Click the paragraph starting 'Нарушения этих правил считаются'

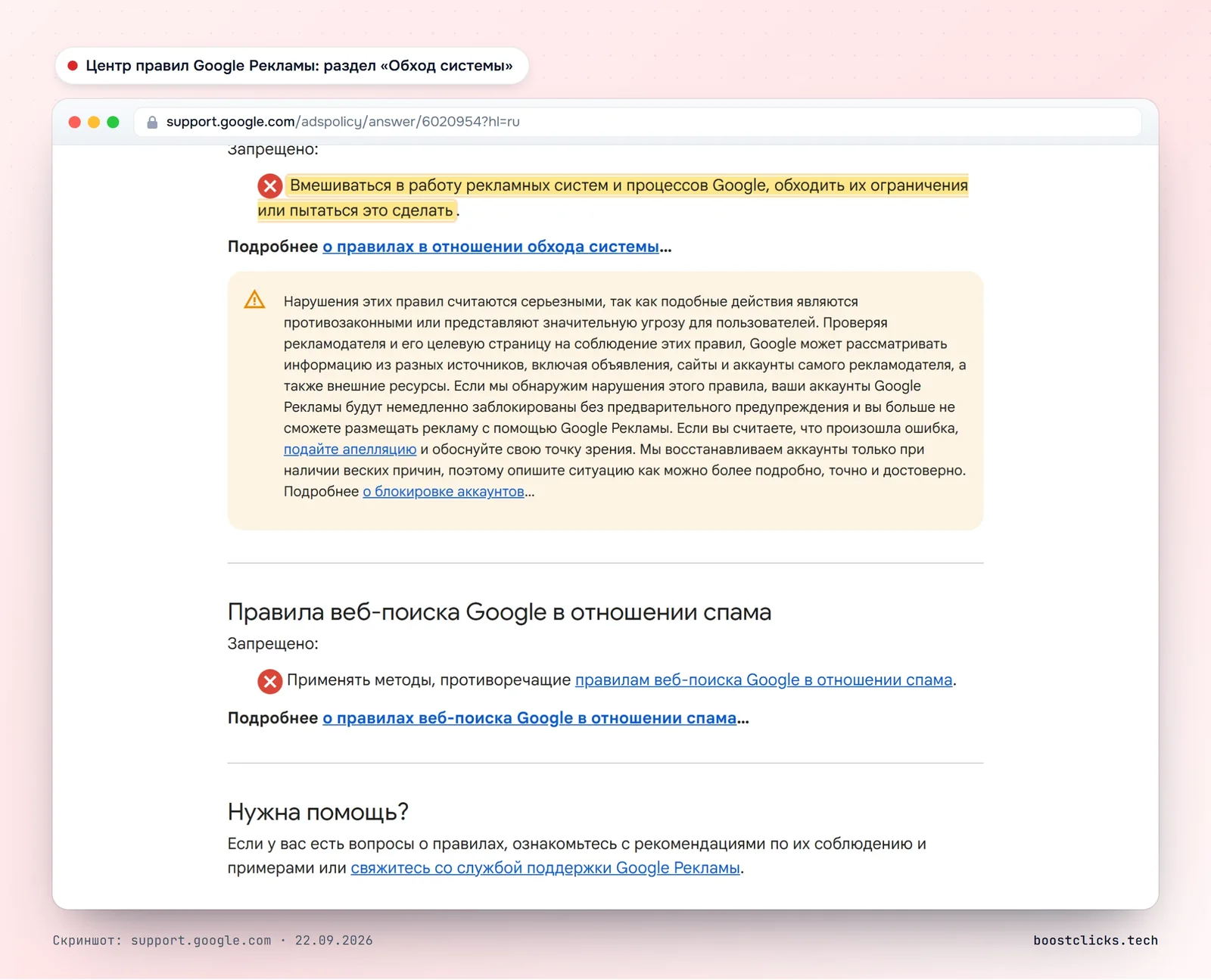pos(625,397)
